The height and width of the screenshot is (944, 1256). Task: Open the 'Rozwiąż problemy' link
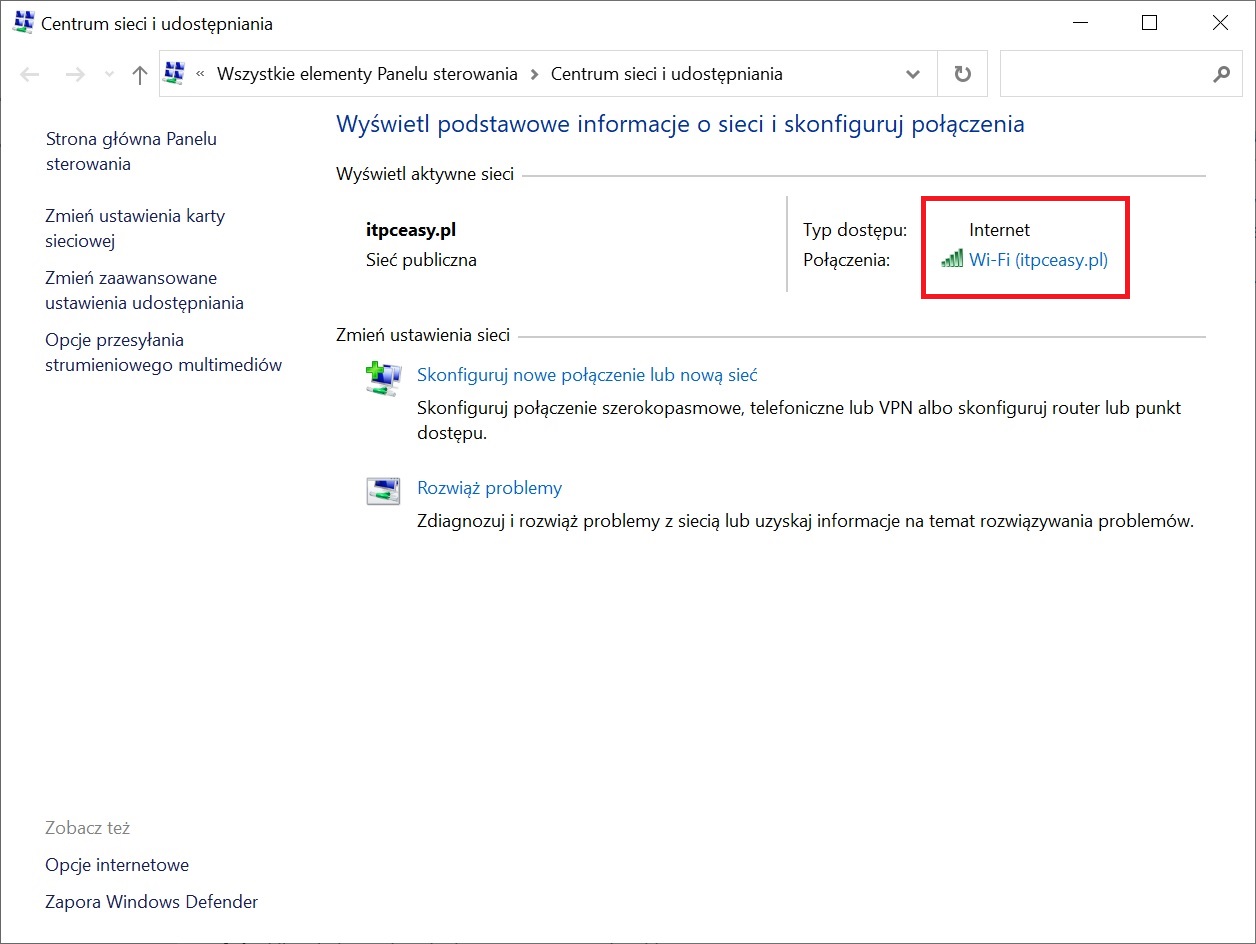pyautogui.click(x=489, y=488)
